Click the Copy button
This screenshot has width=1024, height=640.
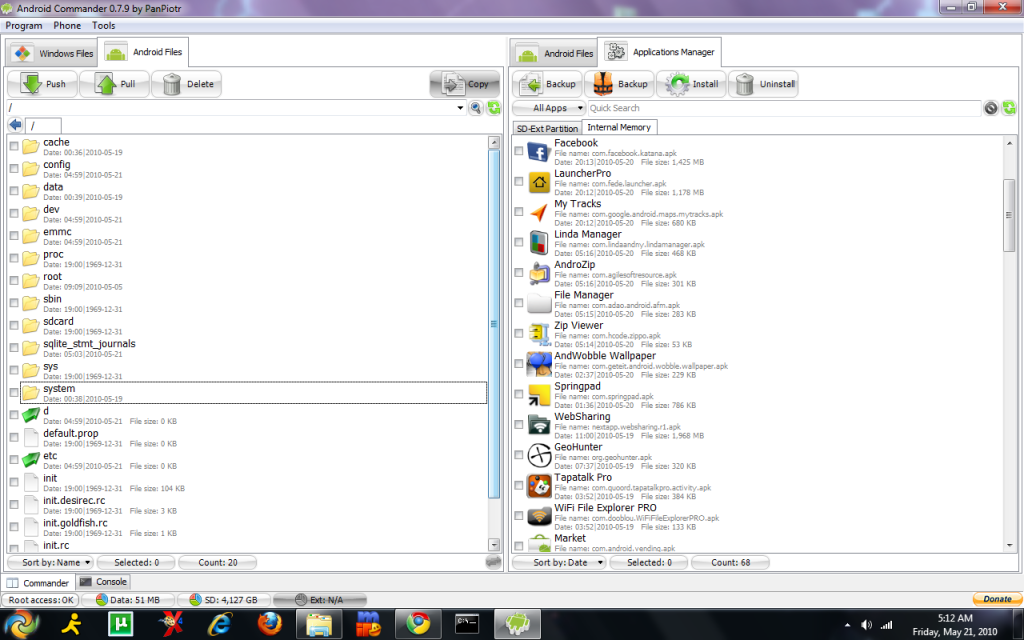click(x=465, y=84)
